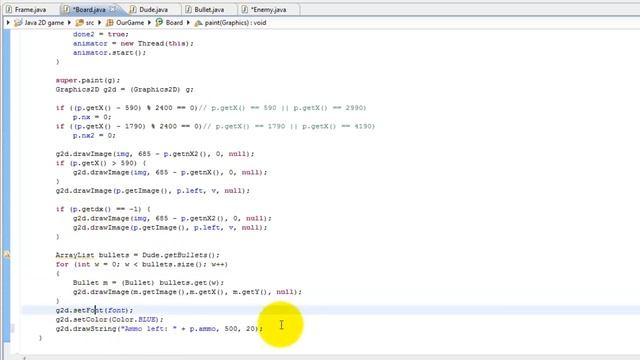Click 'ArrayList bullets = Dude.getBullets();' line
Image resolution: width=640 pixels, height=360 pixels.
(138, 255)
